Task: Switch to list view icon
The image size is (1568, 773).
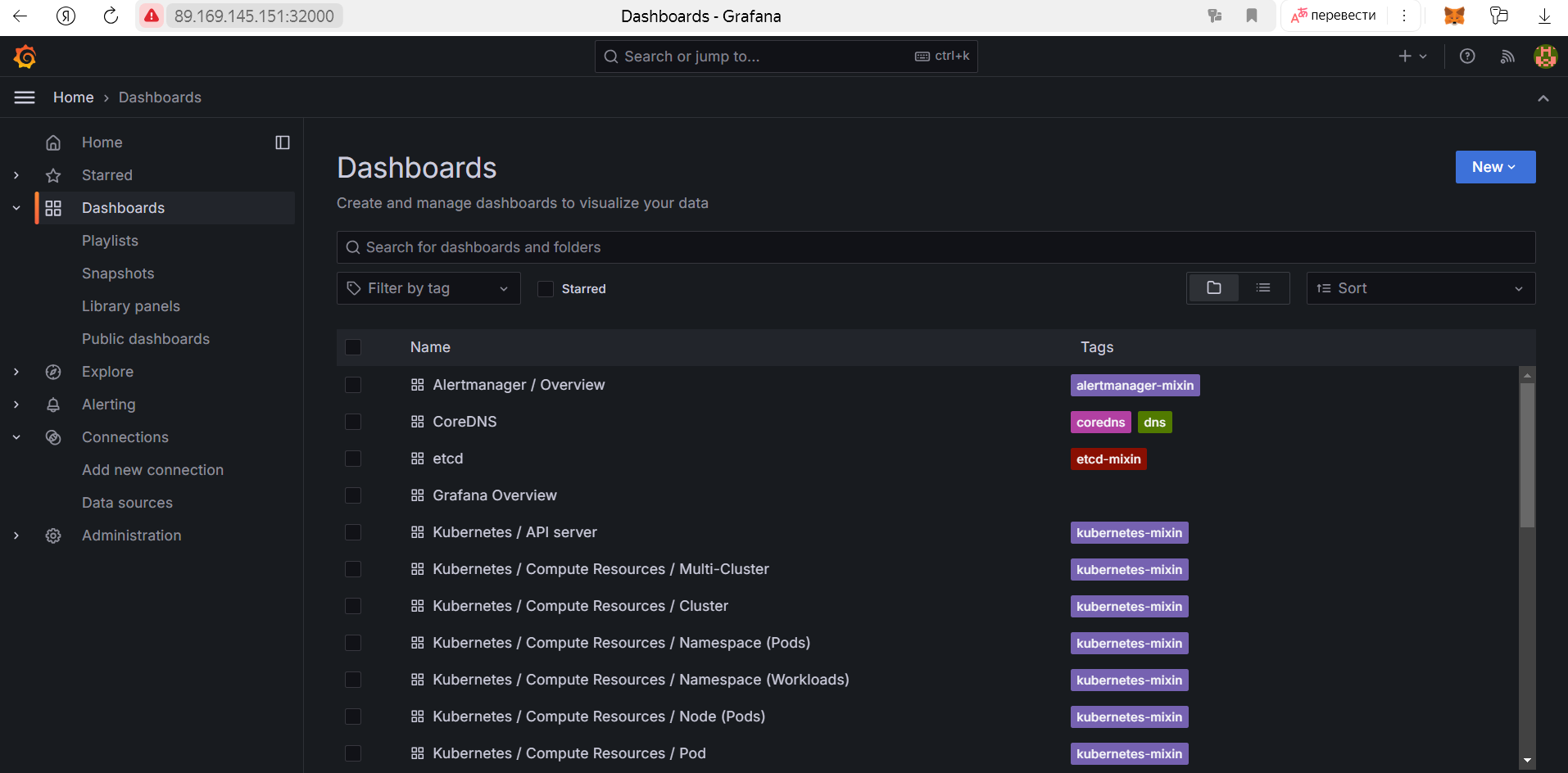Action: (1263, 288)
